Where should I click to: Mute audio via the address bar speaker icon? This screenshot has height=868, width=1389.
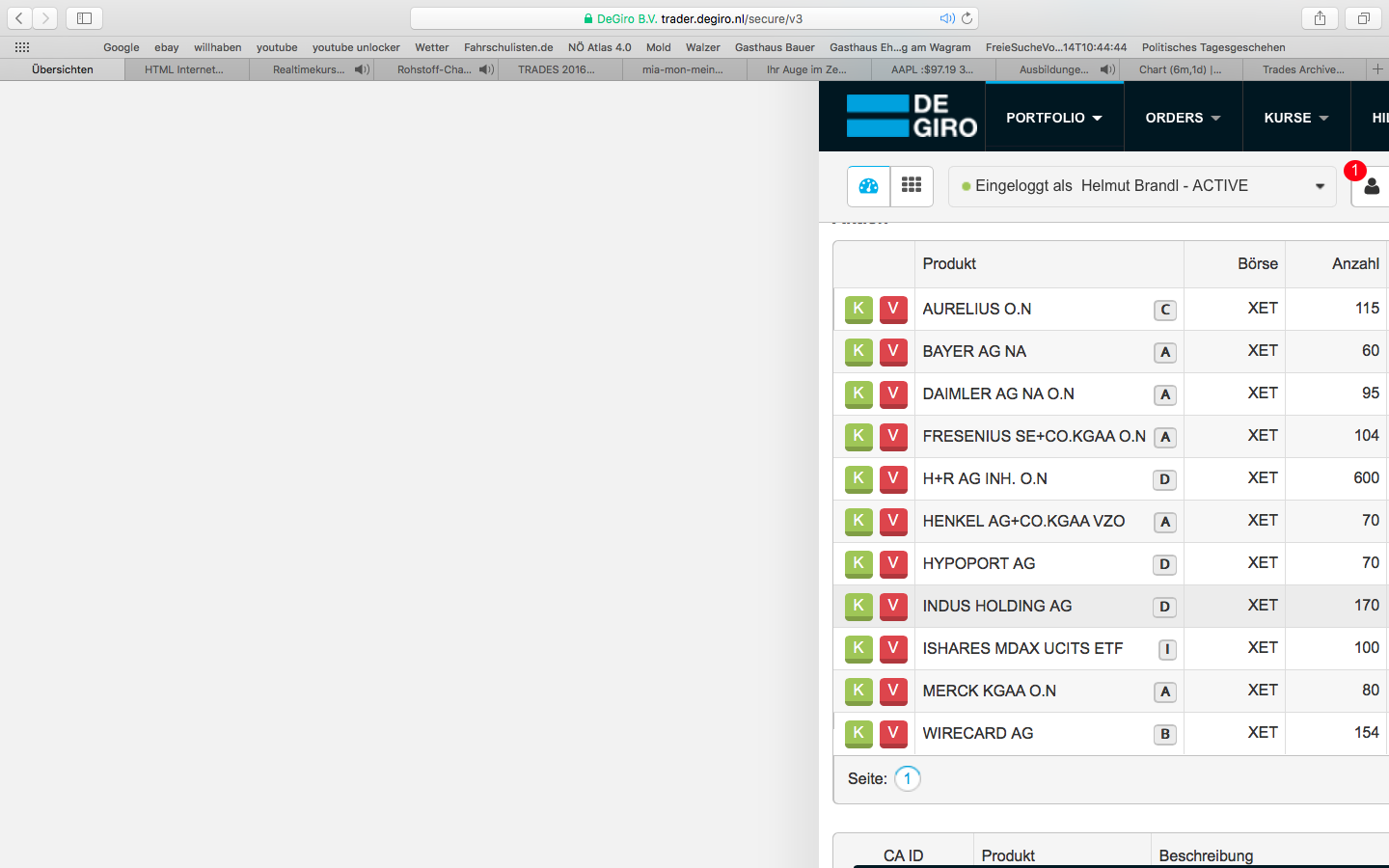point(947,18)
